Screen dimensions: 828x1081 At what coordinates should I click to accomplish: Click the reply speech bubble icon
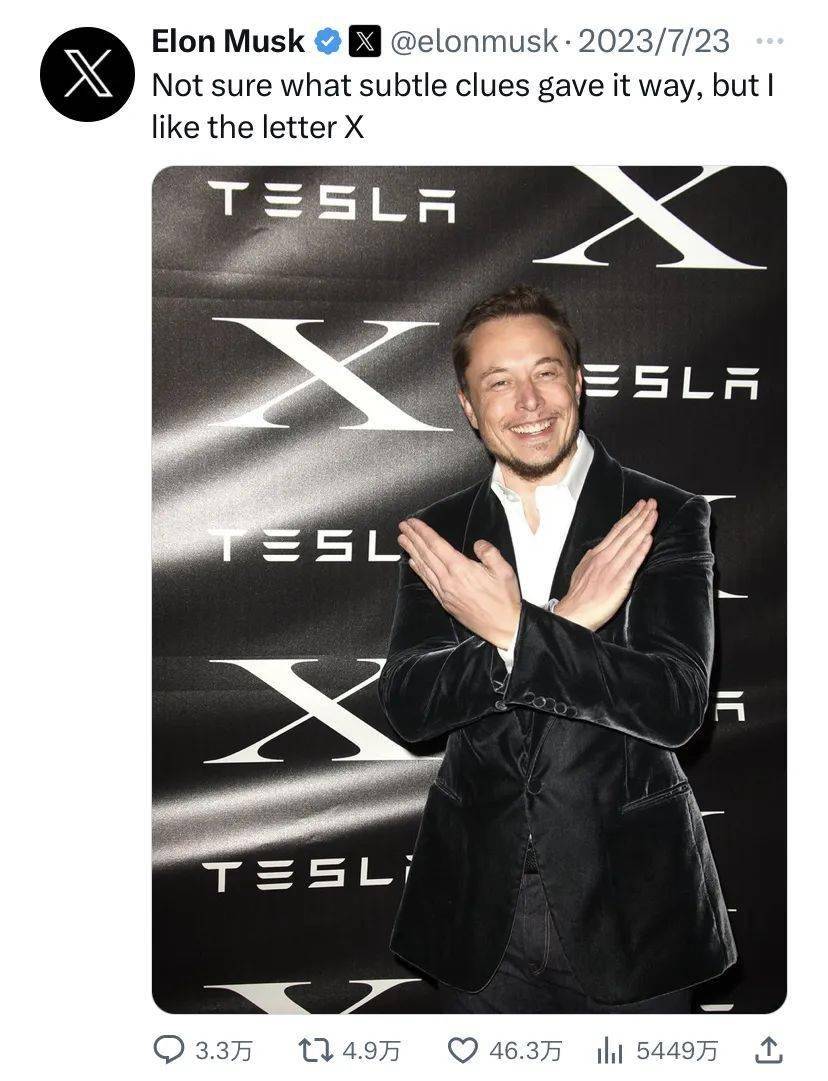click(167, 1049)
